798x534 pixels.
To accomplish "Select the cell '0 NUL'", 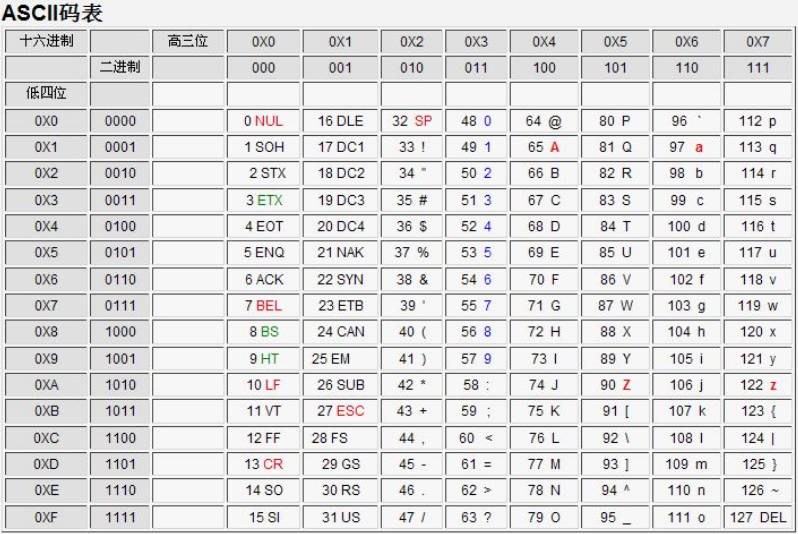I will click(263, 121).
